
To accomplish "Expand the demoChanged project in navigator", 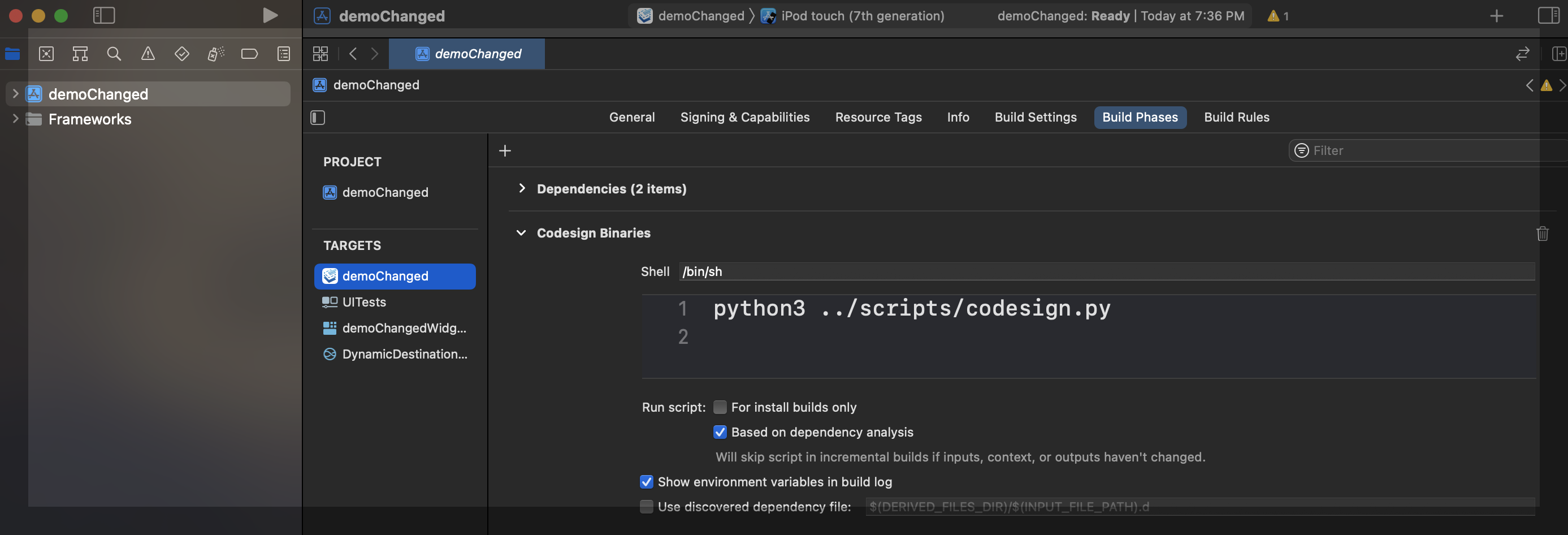I will 15,94.
